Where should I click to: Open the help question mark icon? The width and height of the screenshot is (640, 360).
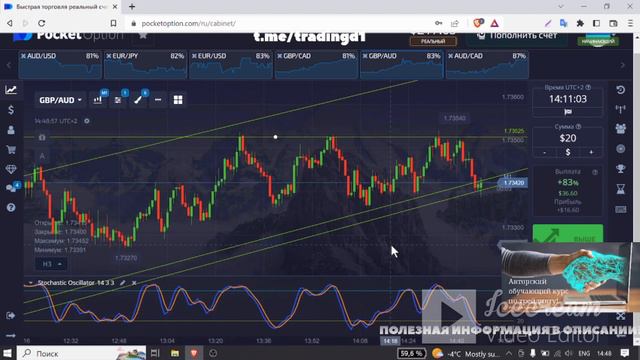[x=11, y=208]
